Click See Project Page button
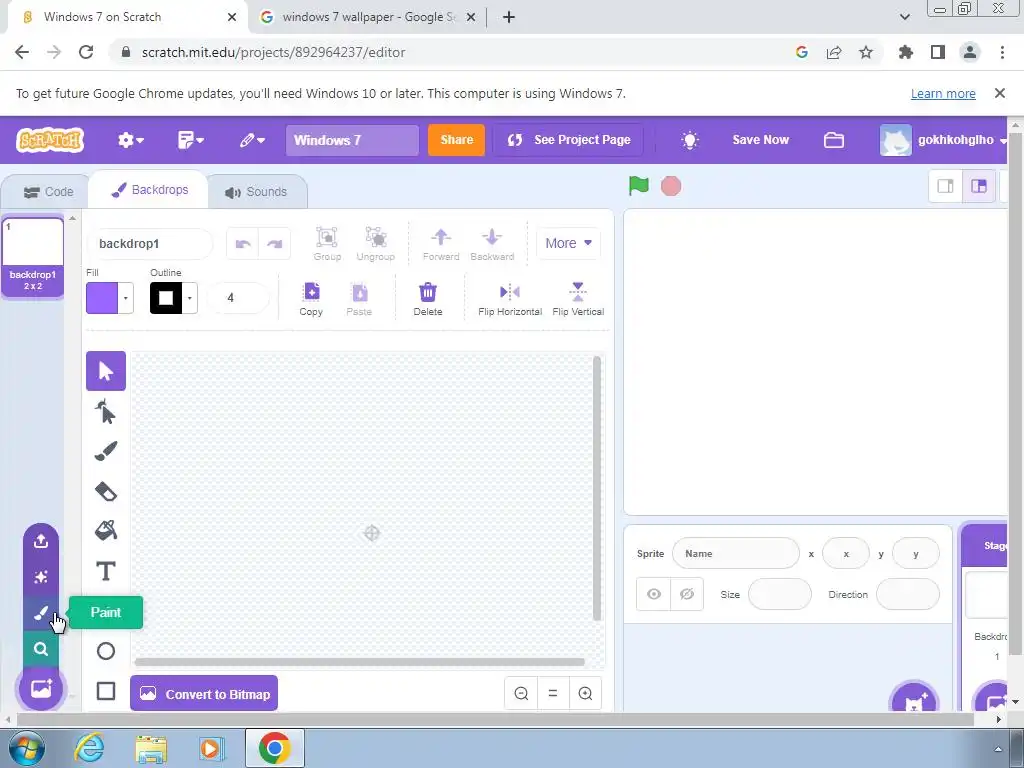This screenshot has width=1024, height=768. (569, 140)
